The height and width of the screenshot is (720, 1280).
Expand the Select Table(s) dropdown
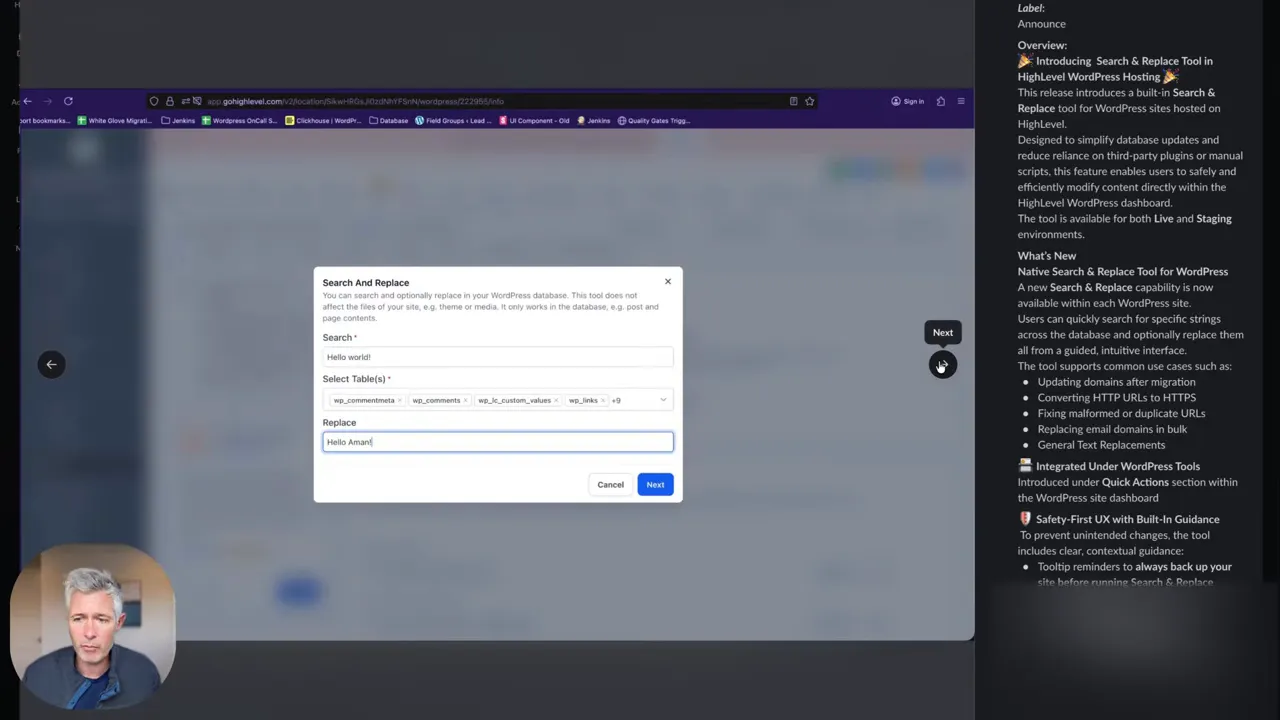[x=663, y=400]
